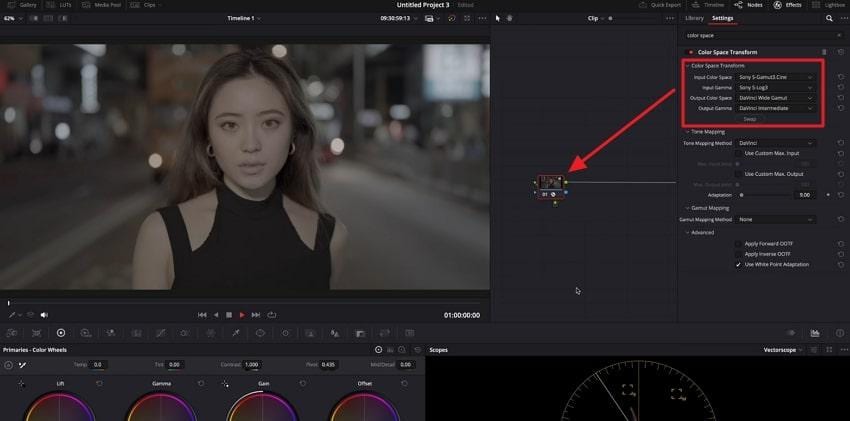Uncheck Use White Point Adaptation

[738, 264]
